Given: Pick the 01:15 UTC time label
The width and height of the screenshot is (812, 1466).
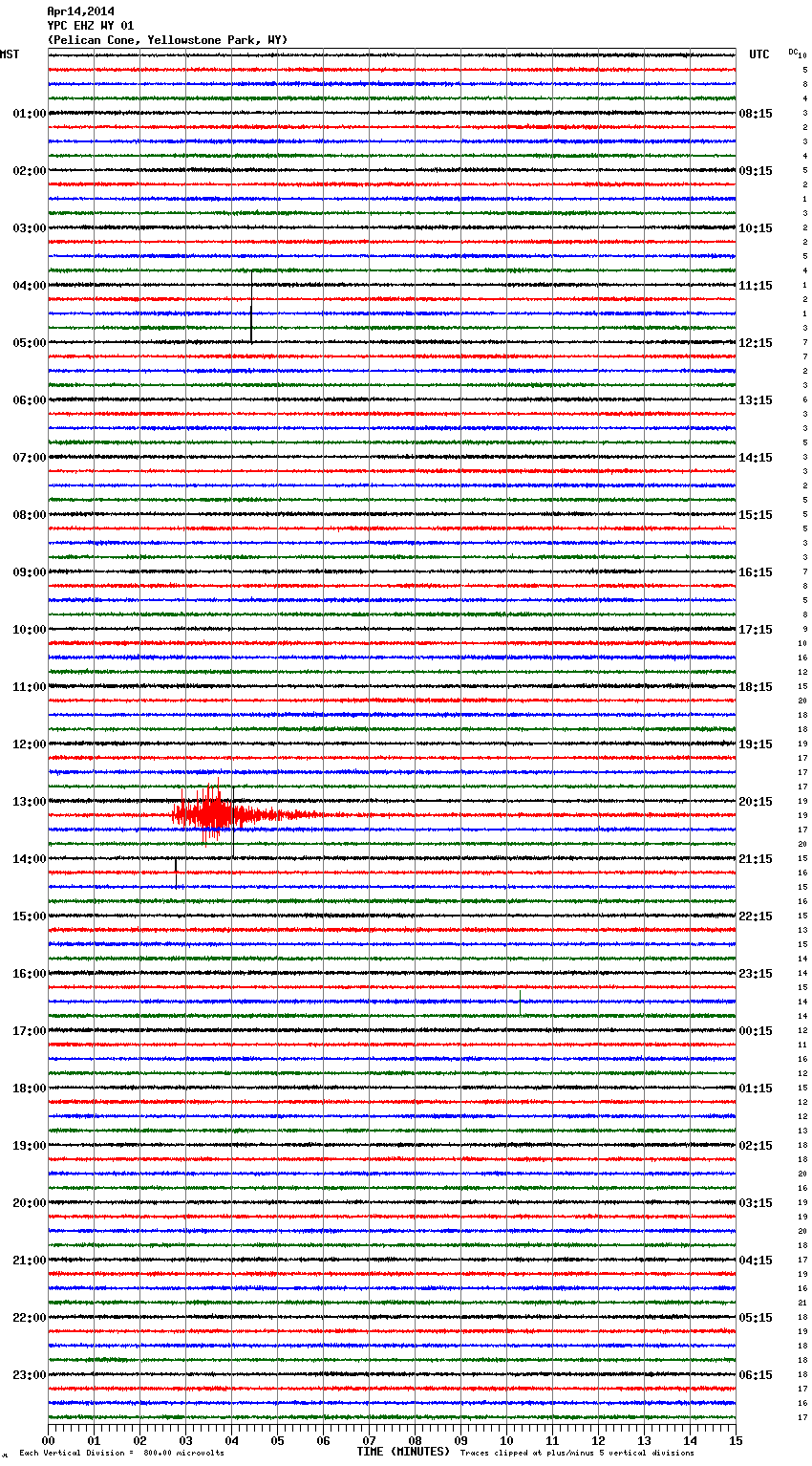Looking at the screenshot, I should pos(756,1089).
